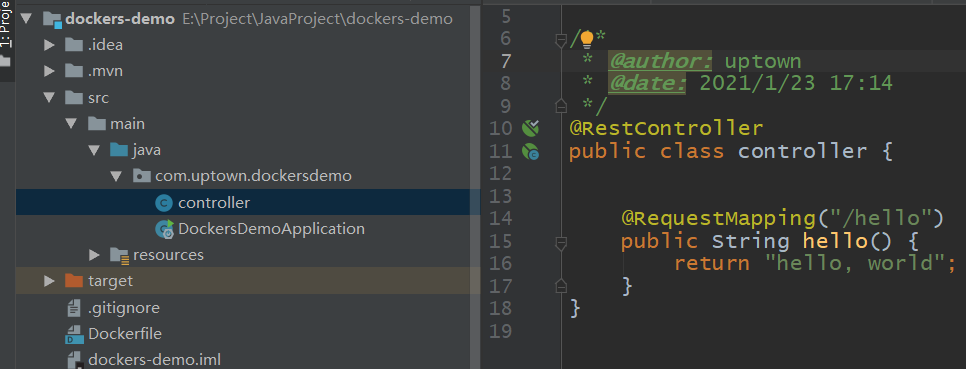The height and width of the screenshot is (369, 966).
Task: Click the lightbulb intention icon on line 6
Action: (x=586, y=40)
